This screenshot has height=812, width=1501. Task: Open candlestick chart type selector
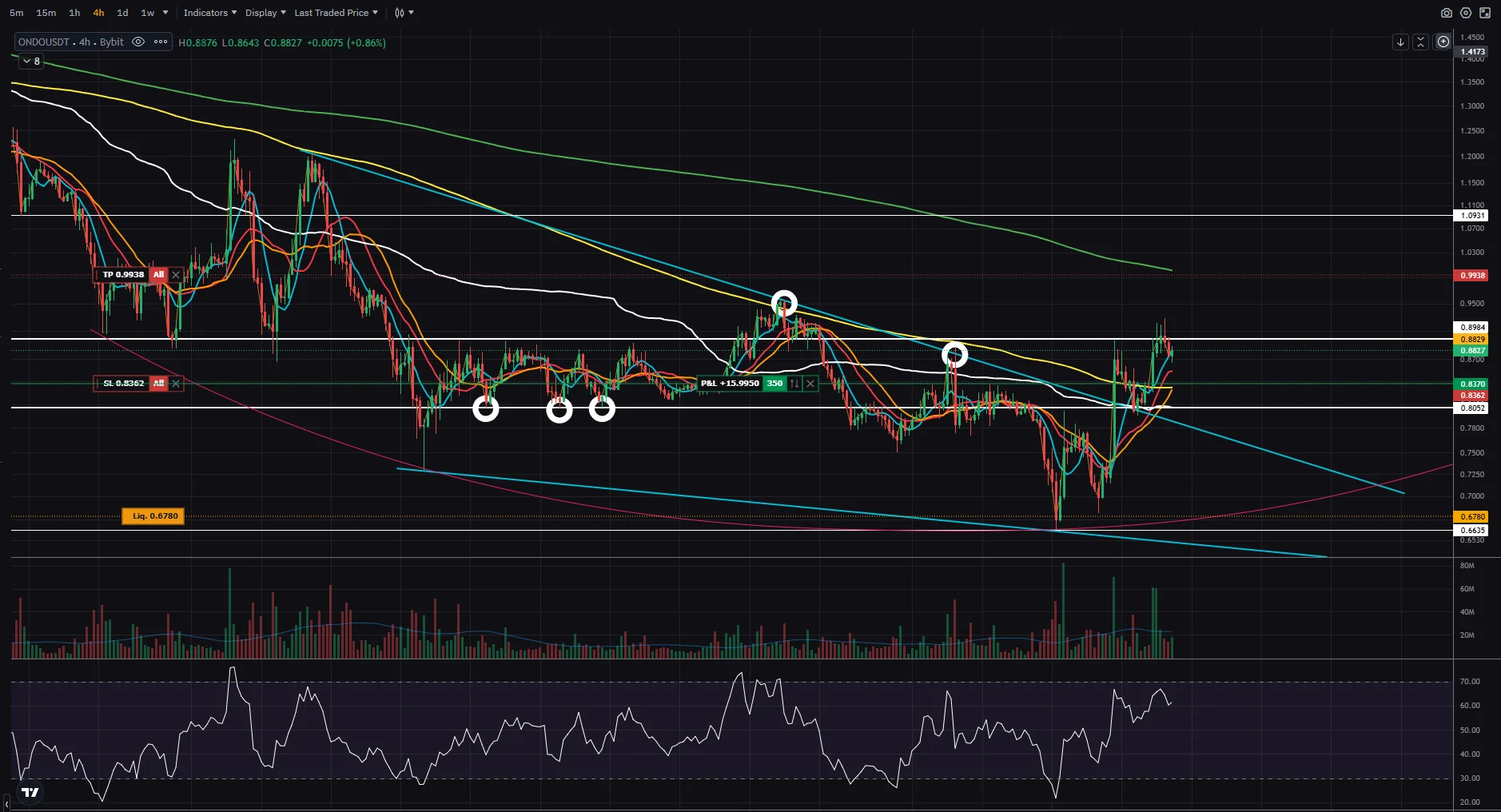[404, 13]
